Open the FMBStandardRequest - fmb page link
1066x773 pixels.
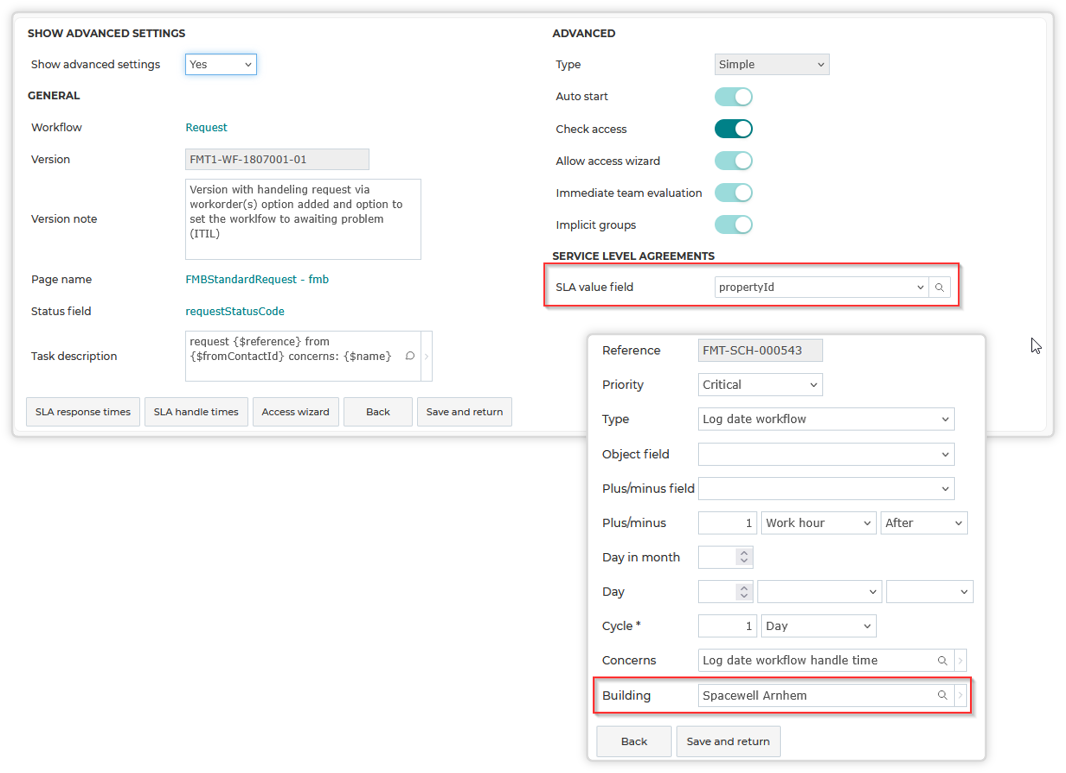(257, 279)
